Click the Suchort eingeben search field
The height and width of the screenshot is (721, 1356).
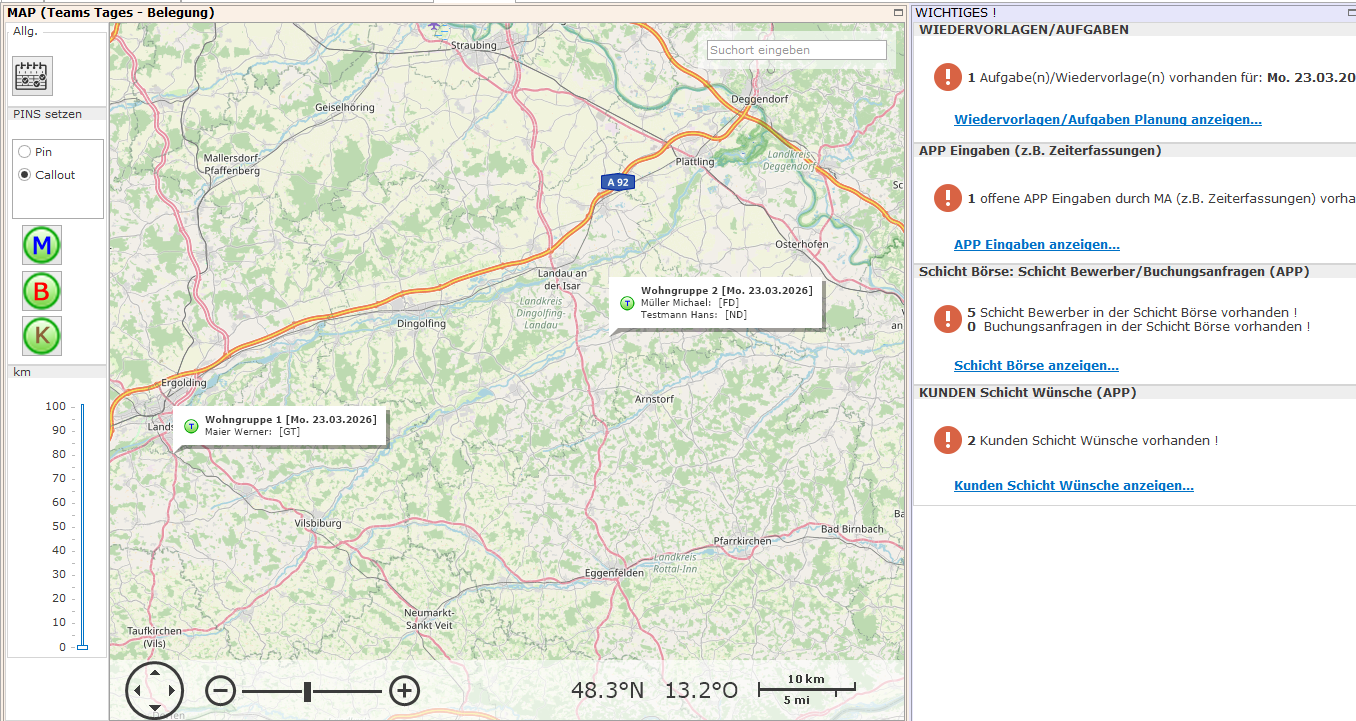(796, 50)
